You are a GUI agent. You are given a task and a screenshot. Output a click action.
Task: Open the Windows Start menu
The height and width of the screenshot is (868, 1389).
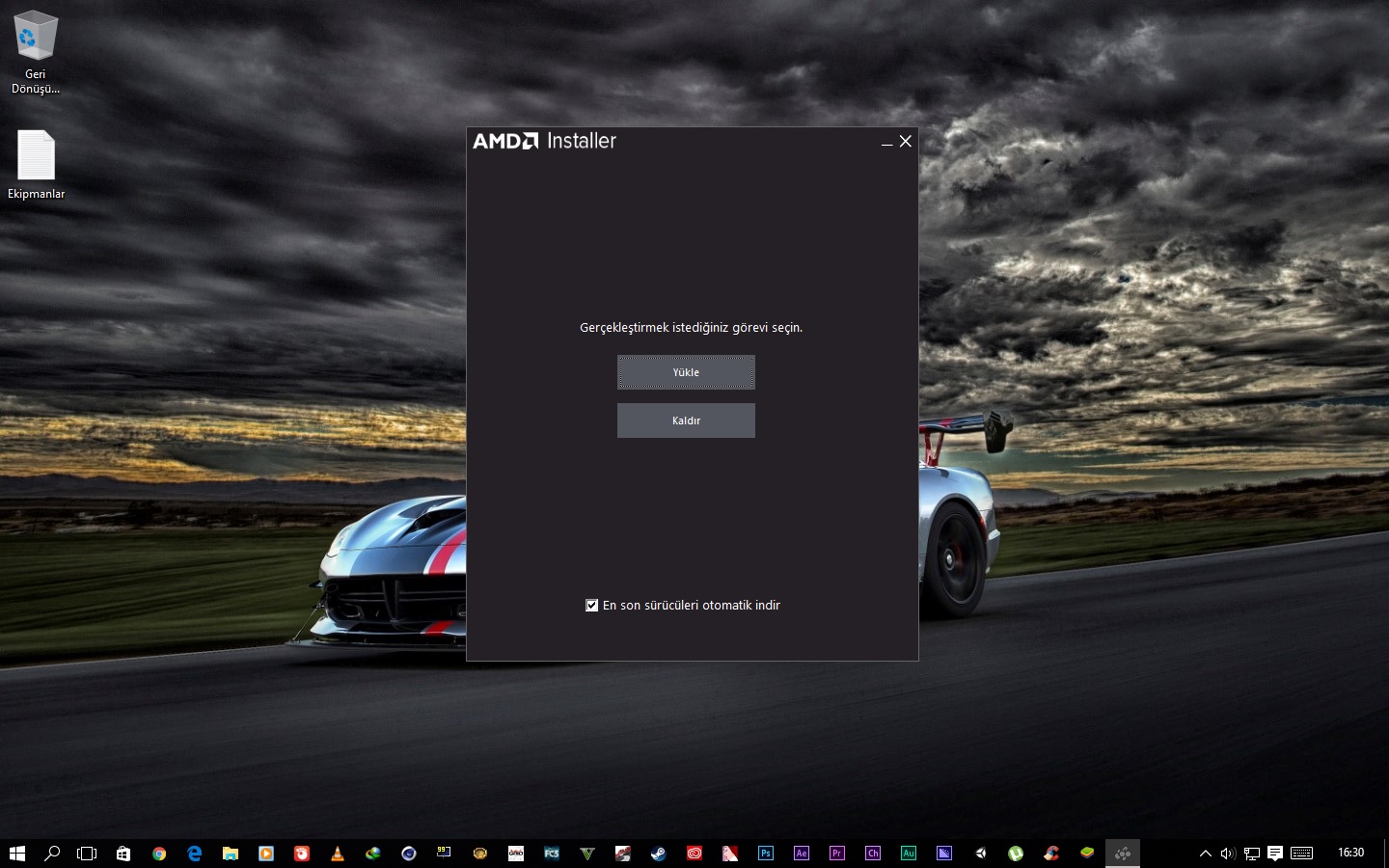[x=16, y=854]
